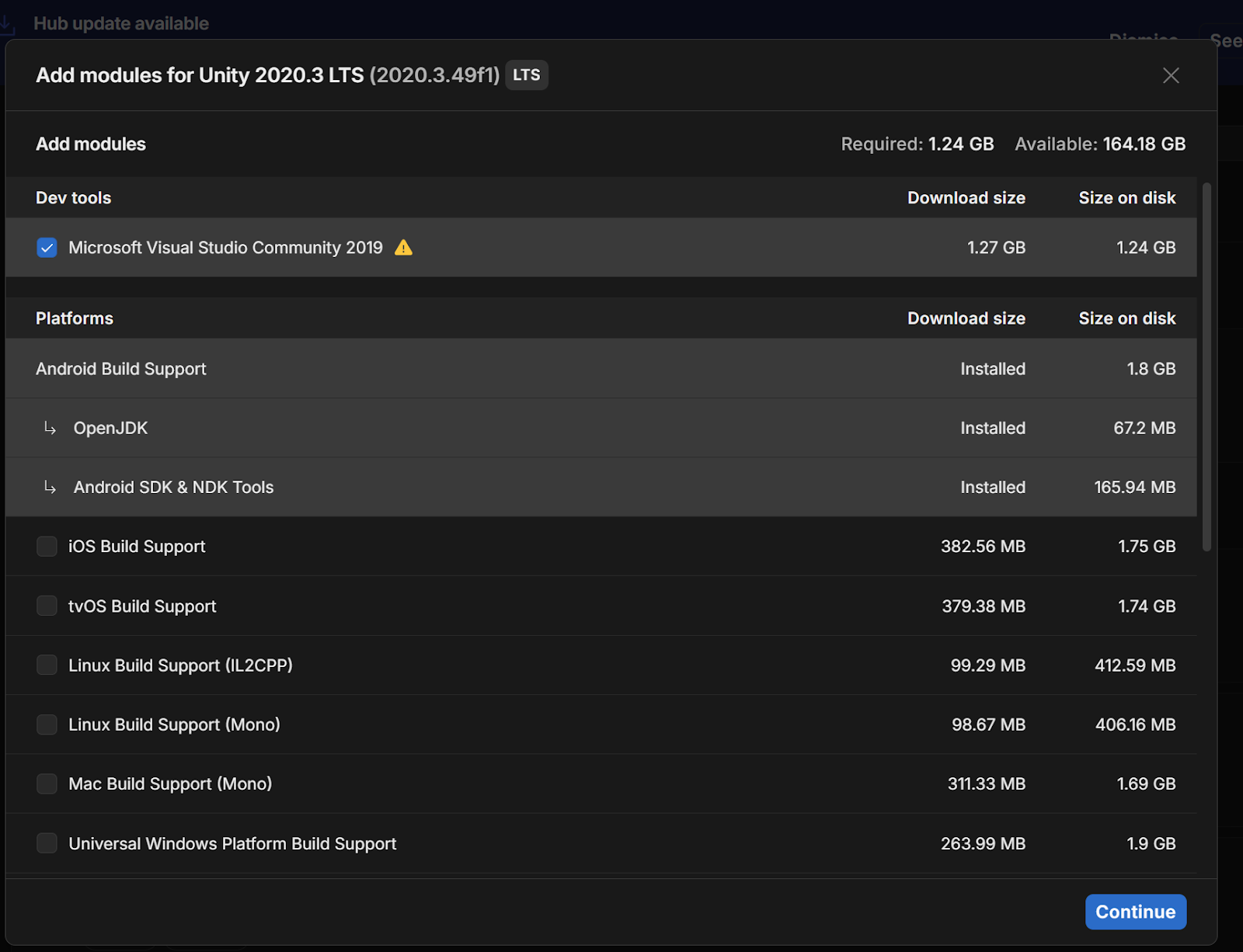Click the yellow warning icon beside Visual Studio
Screen dimensions: 1243x952
pos(403,248)
